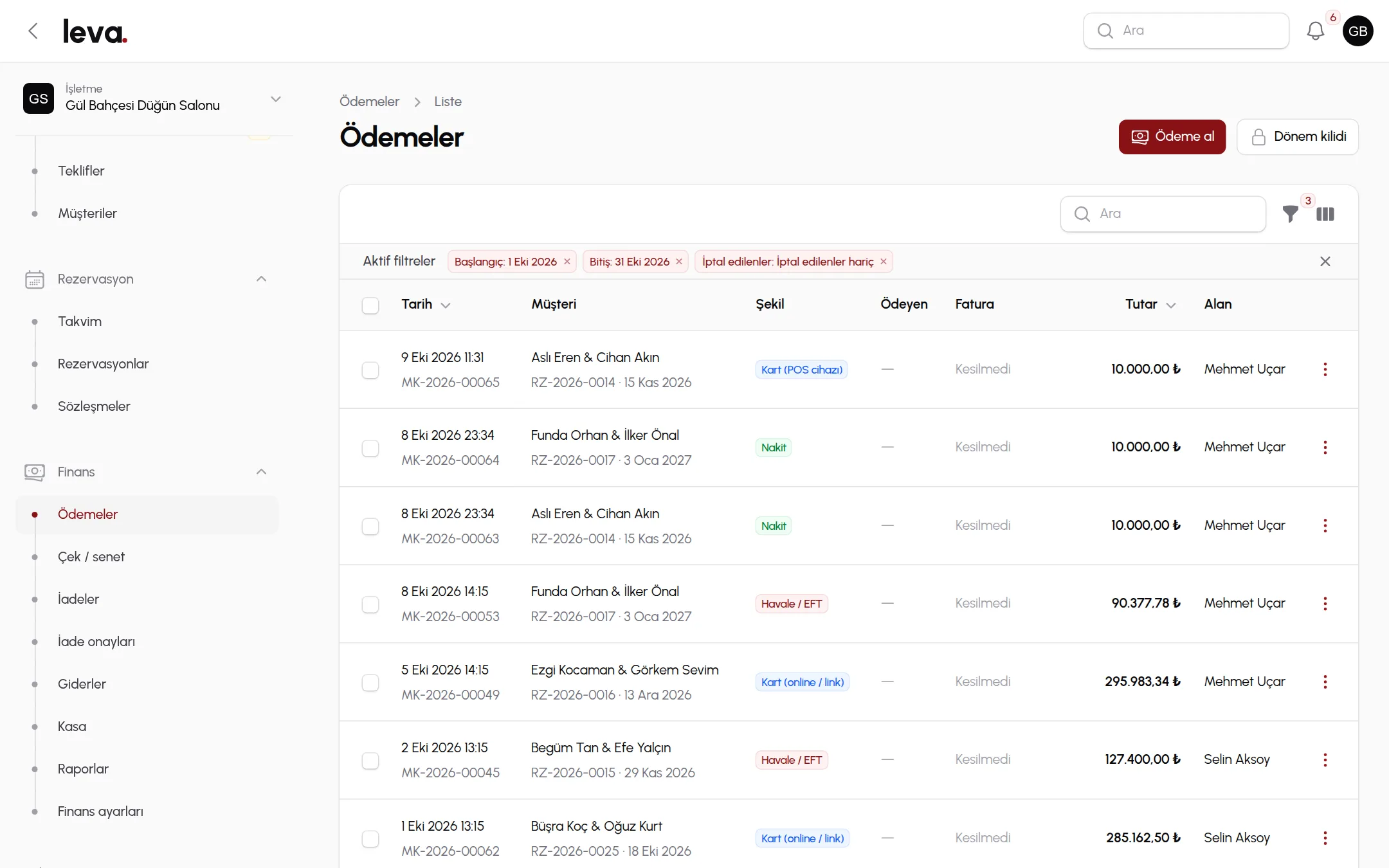
Task: Open the Kasa page from the sidebar
Action: (x=72, y=727)
